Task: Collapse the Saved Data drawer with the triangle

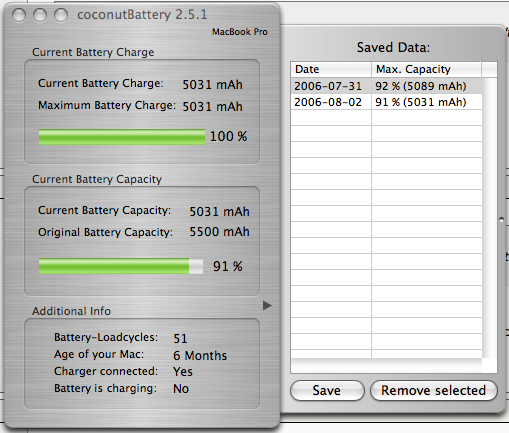Action: 267,305
